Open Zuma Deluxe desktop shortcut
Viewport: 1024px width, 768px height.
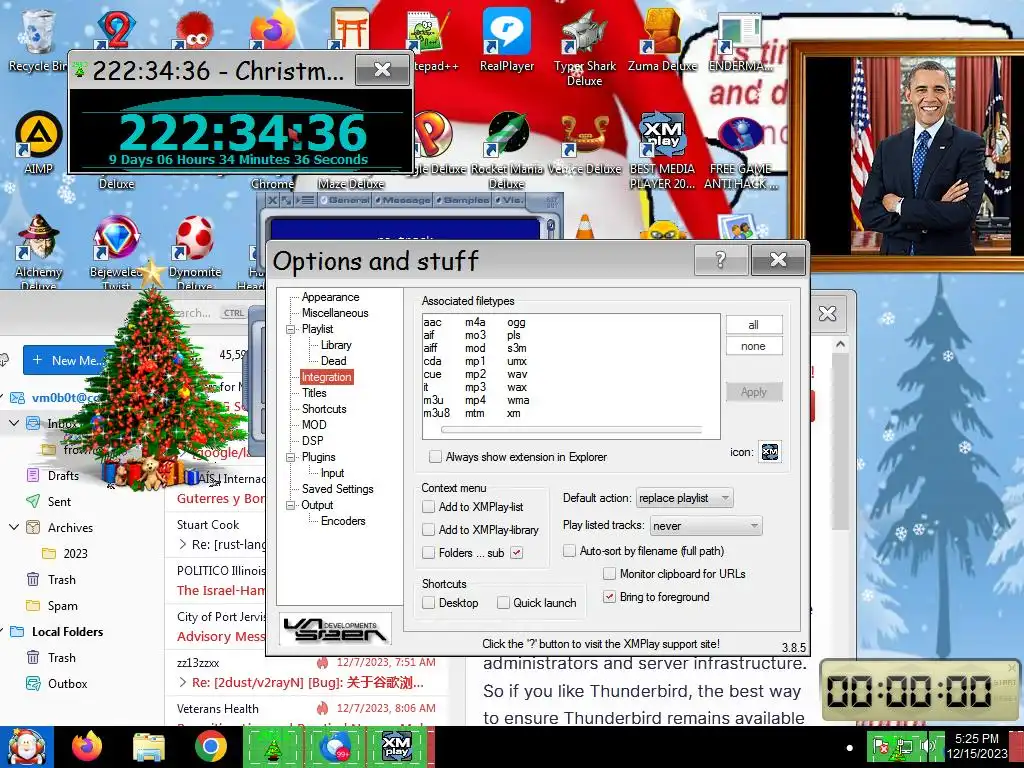coord(662,39)
